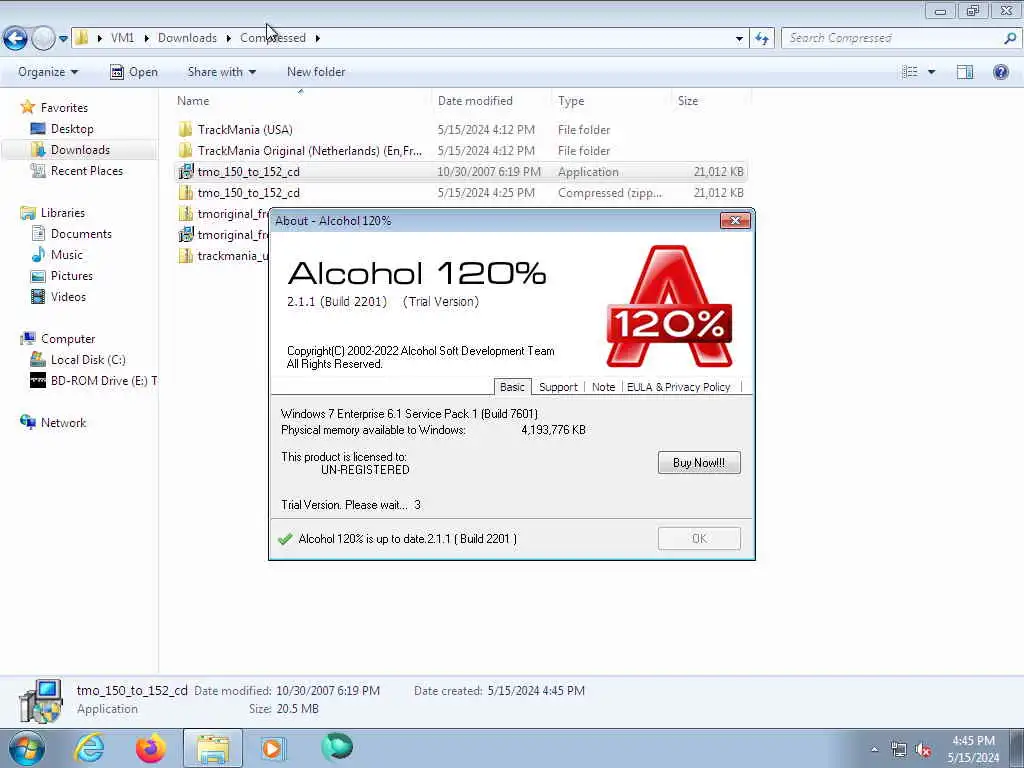Expand the arrow after VM1 breadcrumb

click(146, 39)
